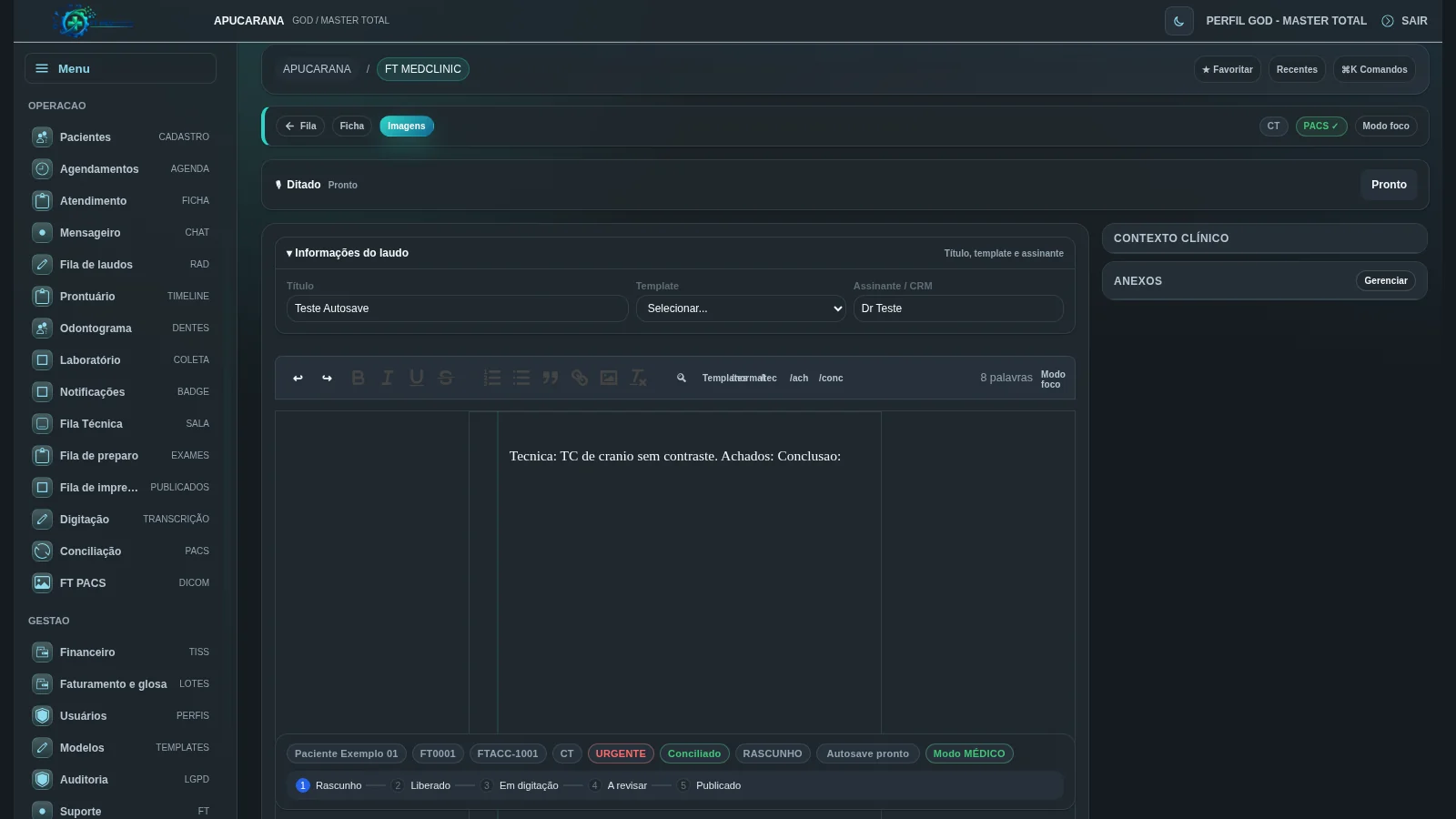Click the FTACC-1001 chip

tap(508, 753)
